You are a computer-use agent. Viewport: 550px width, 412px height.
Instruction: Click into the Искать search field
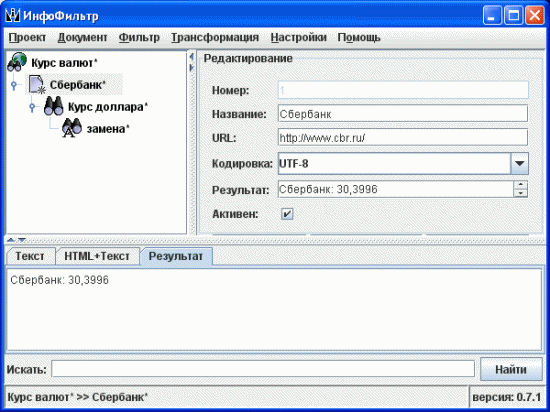[263, 369]
